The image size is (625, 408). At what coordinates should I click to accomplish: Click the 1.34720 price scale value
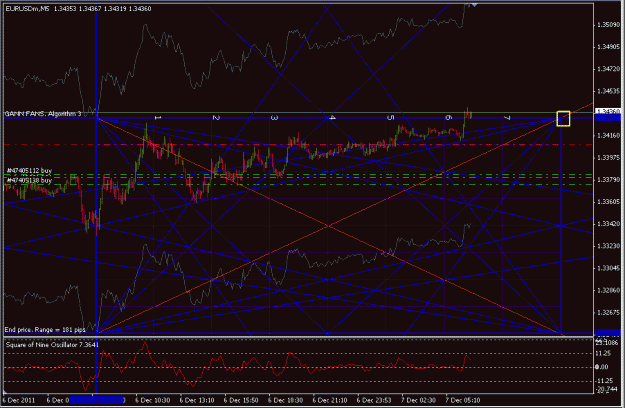tap(609, 69)
